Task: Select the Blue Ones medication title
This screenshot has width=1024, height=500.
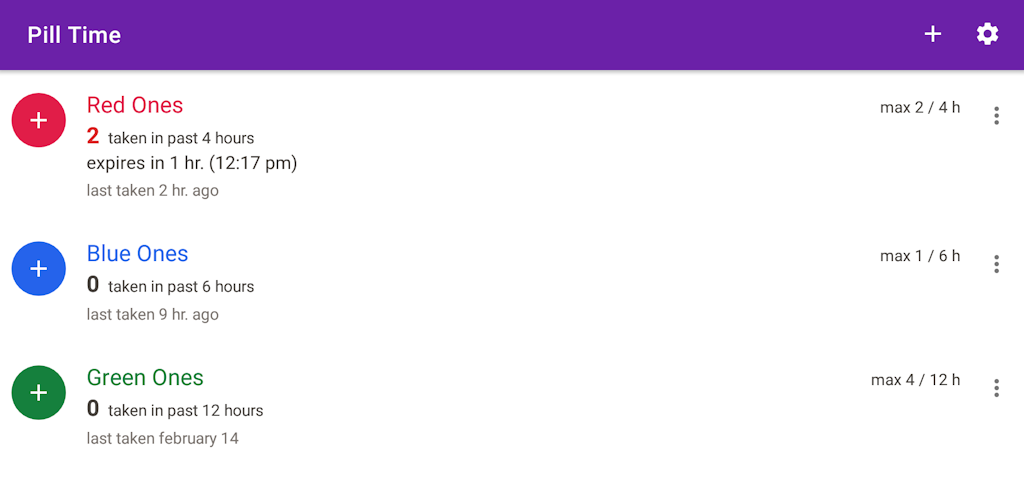Action: click(137, 254)
